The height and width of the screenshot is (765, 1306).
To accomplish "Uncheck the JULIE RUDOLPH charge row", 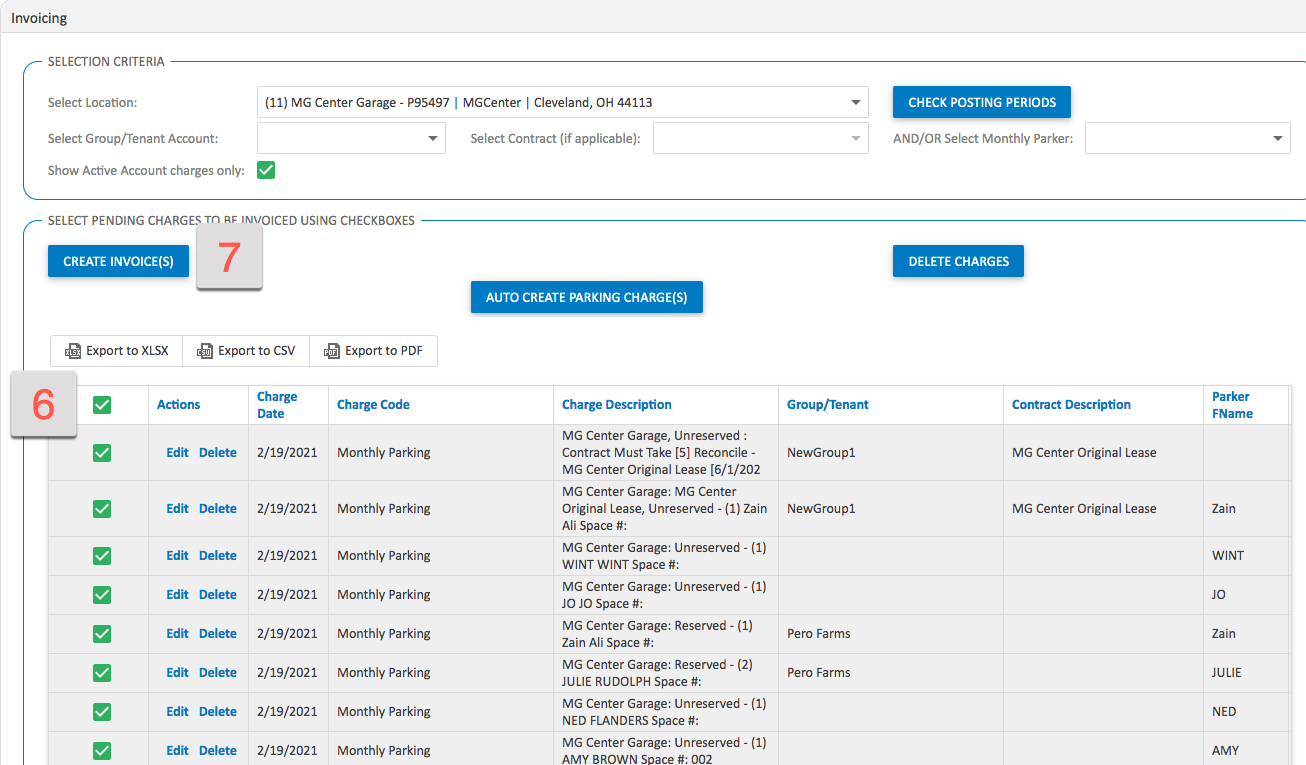I will click(101, 673).
